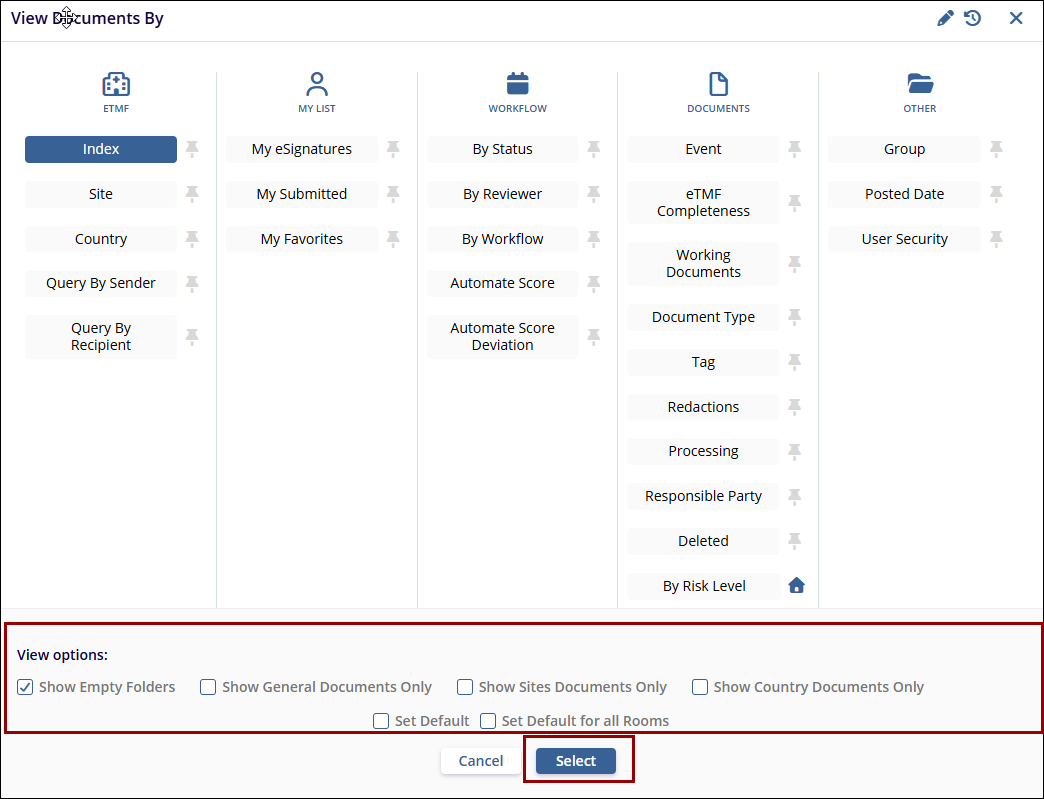Click pin icon next to My eSignatures
The image size is (1044, 799).
[x=393, y=149]
